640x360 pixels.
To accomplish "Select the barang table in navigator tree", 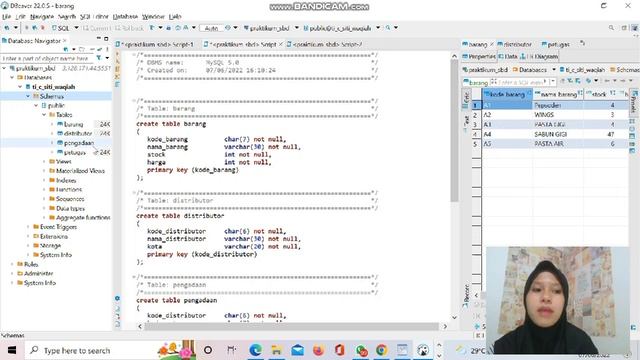I will point(73,124).
